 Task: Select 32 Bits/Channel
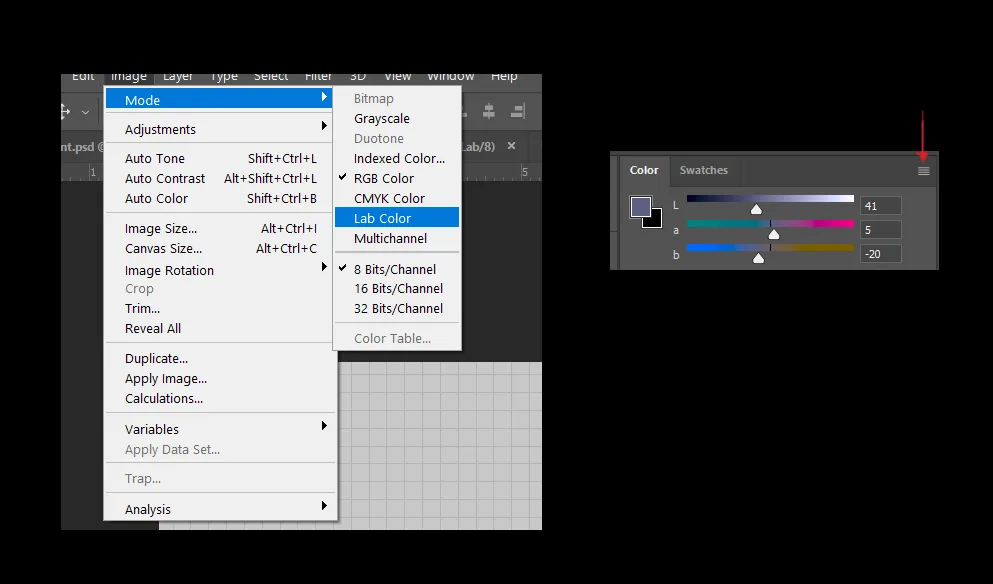[397, 308]
